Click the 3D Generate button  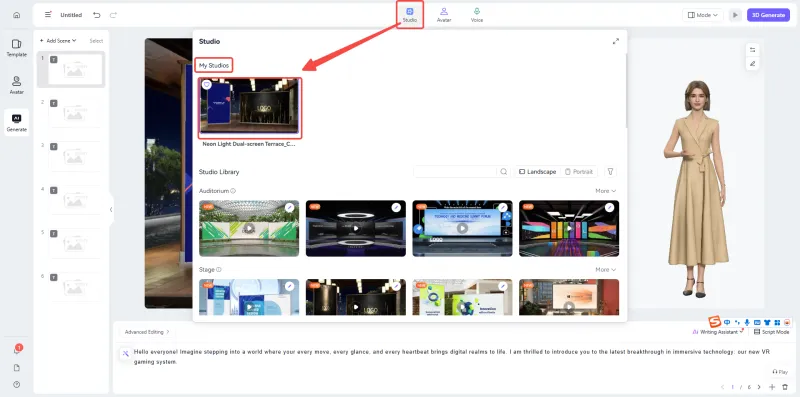[x=768, y=15]
